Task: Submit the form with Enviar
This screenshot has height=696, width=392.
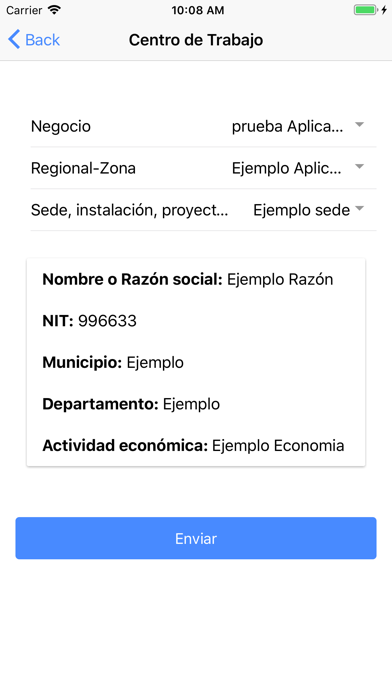Action: click(196, 538)
